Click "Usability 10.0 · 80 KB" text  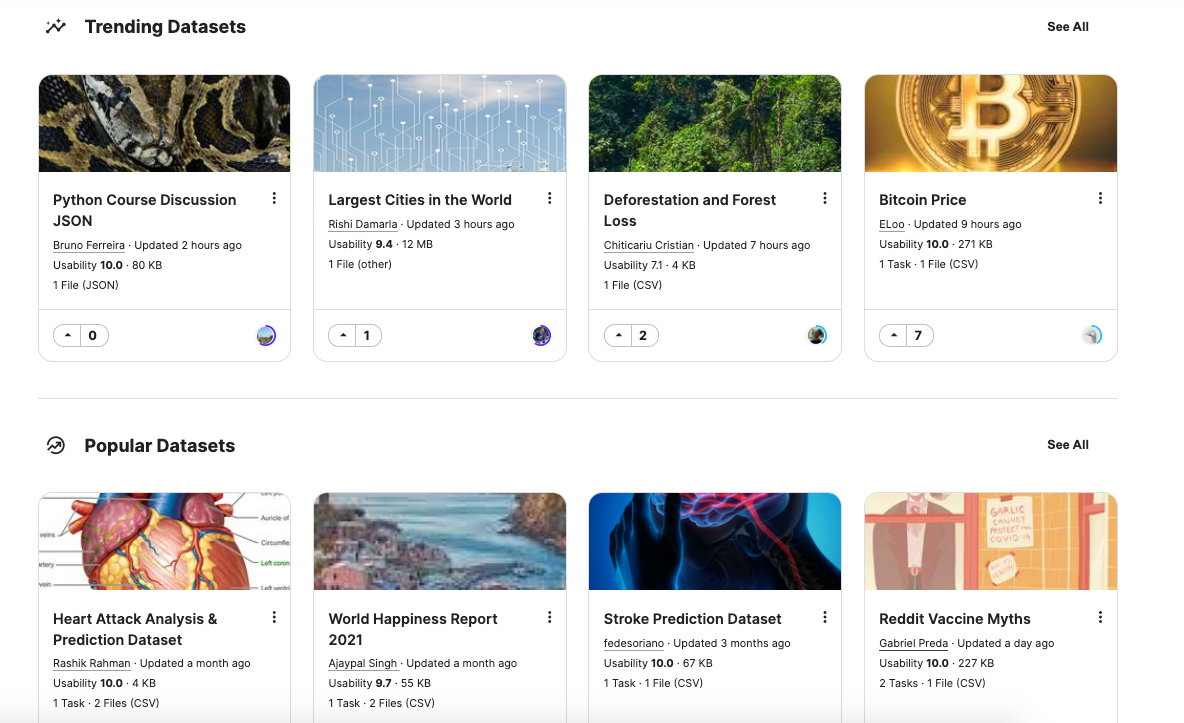click(107, 265)
